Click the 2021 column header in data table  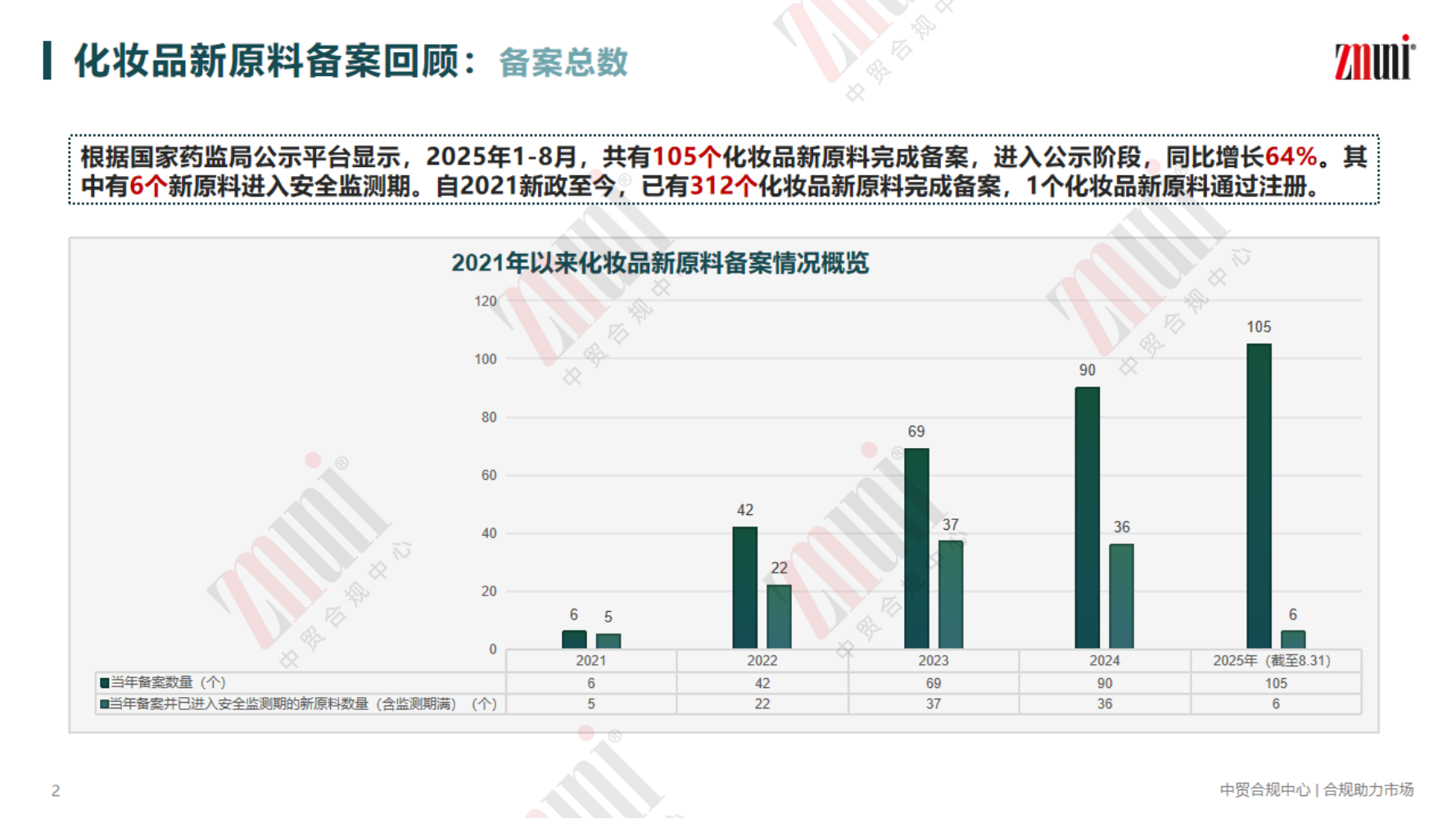(591, 661)
